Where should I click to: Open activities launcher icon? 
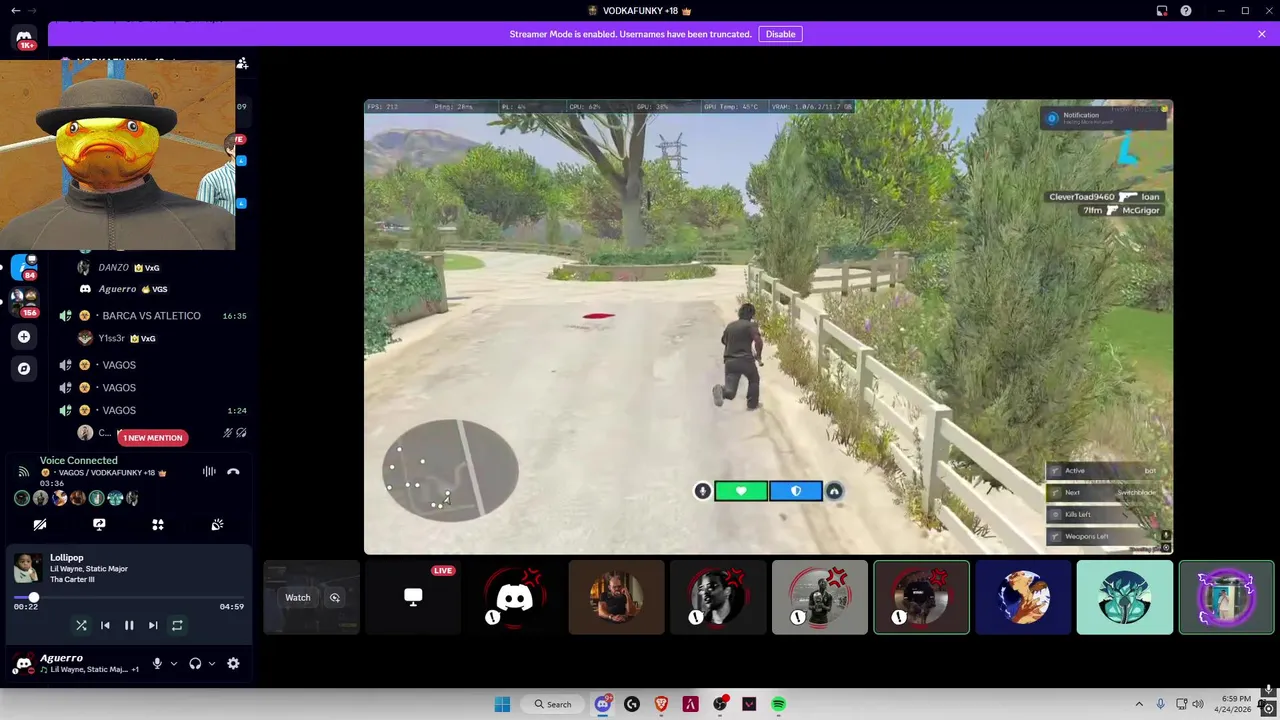pyautogui.click(x=158, y=525)
